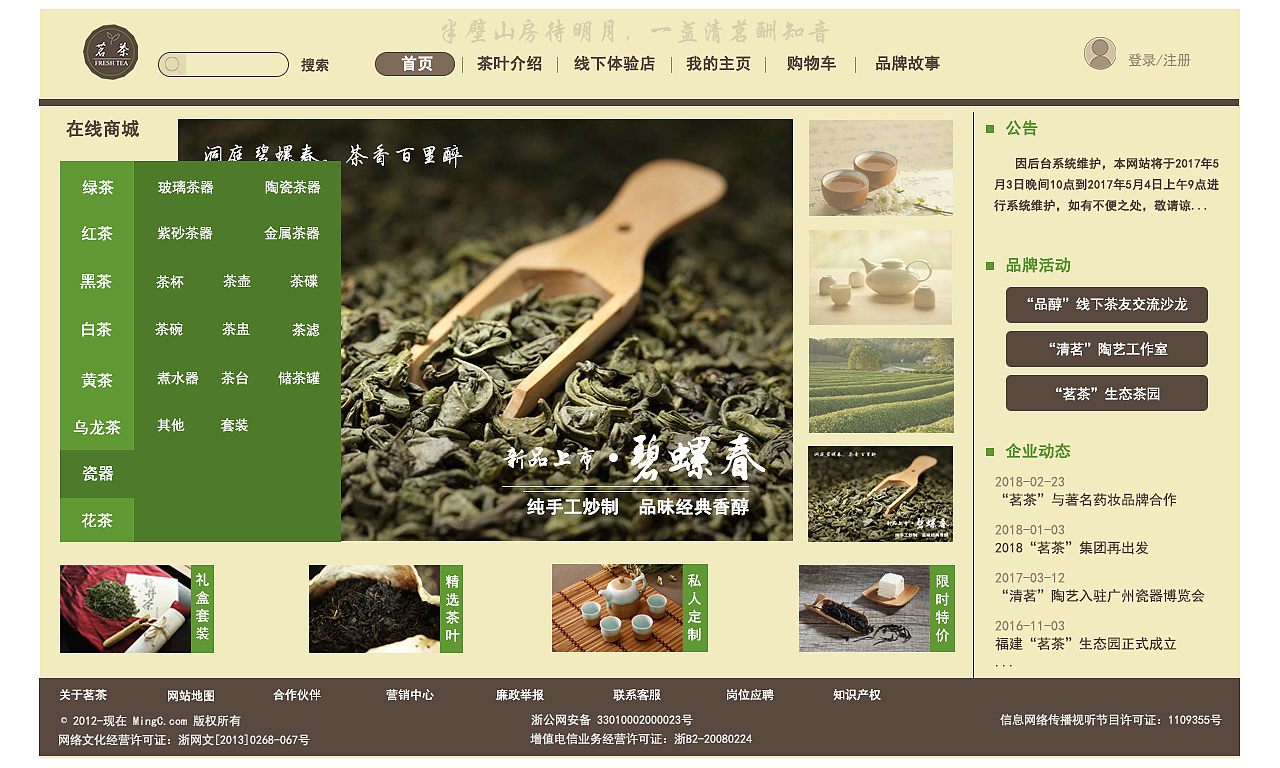Screen dimensions: 1280x768
Task: Select 乌龙茶 category in sidebar
Action: (x=97, y=427)
